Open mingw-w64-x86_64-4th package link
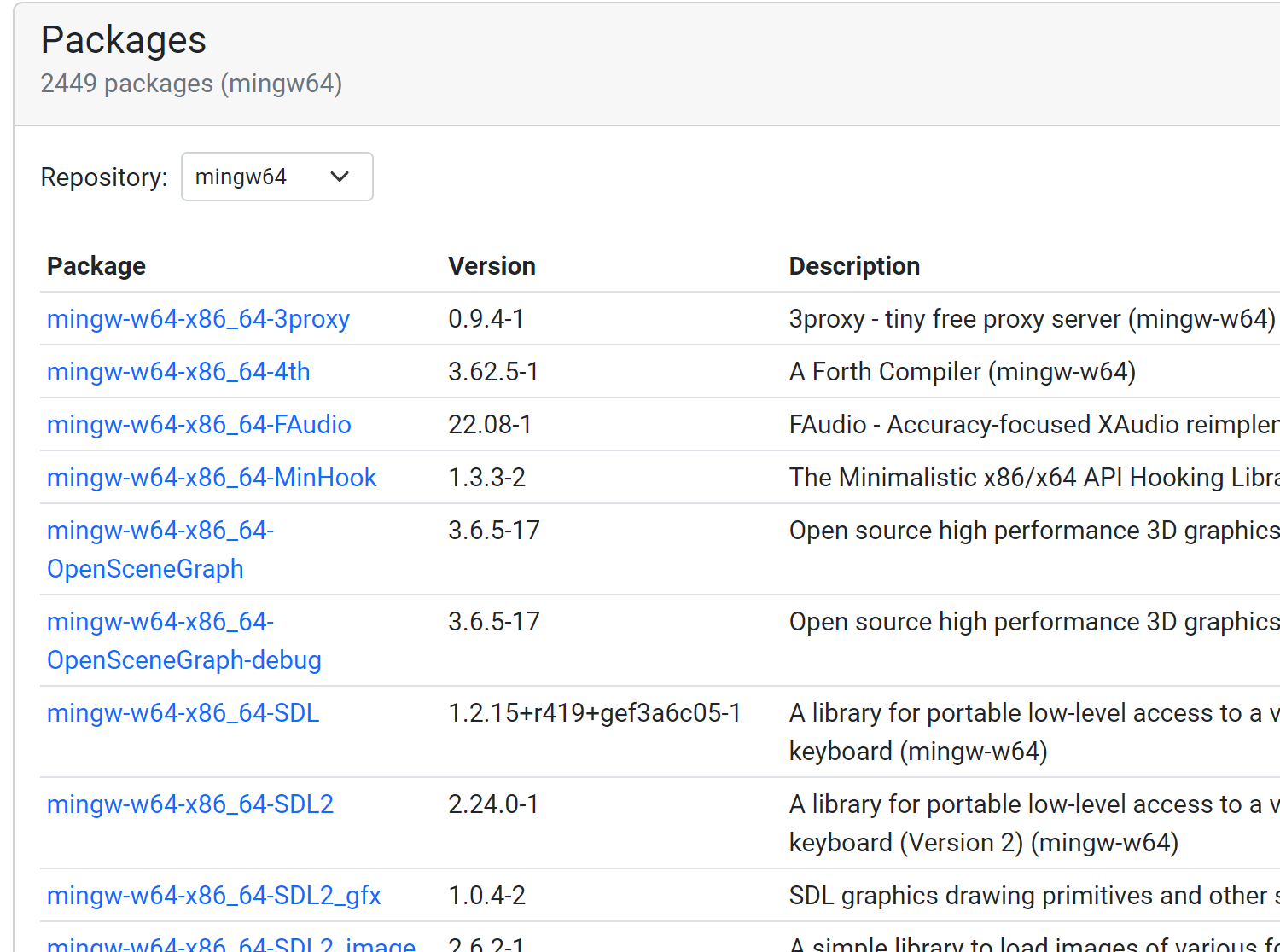Screen dimensions: 1280x952 (178, 372)
